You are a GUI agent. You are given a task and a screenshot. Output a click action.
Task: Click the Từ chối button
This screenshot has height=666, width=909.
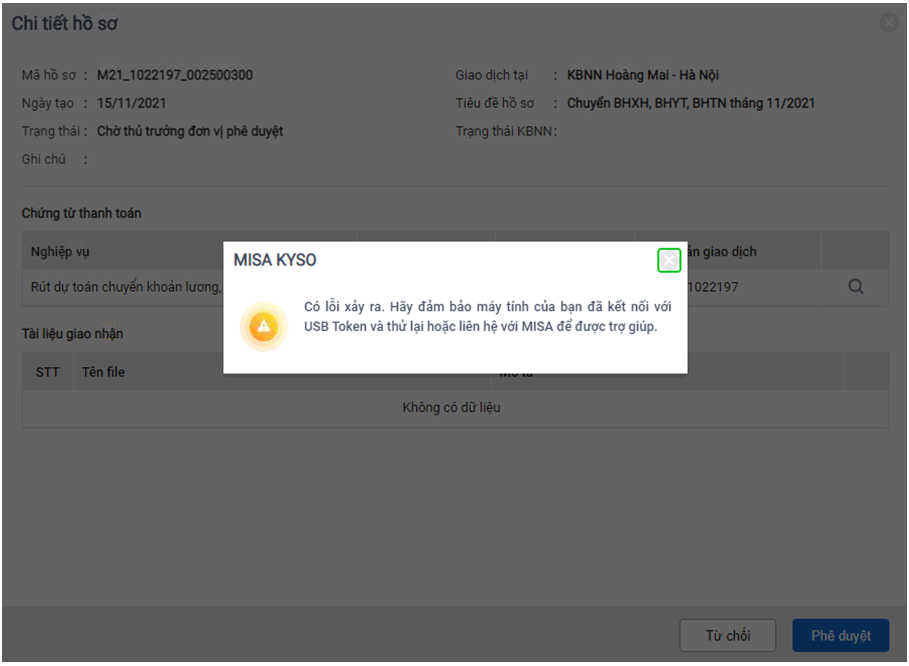point(728,635)
